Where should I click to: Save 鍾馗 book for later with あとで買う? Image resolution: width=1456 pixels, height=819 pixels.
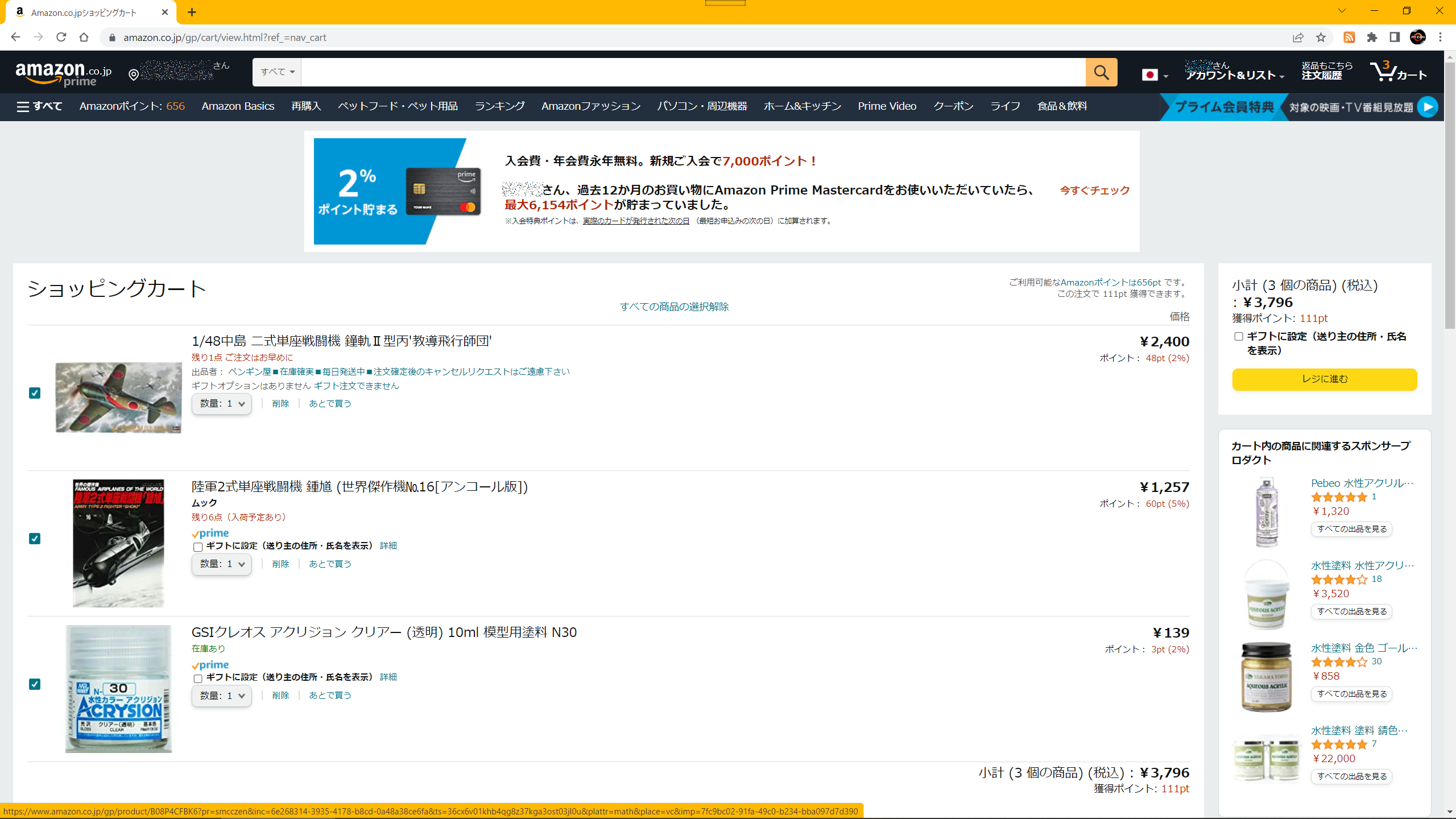pyautogui.click(x=330, y=564)
